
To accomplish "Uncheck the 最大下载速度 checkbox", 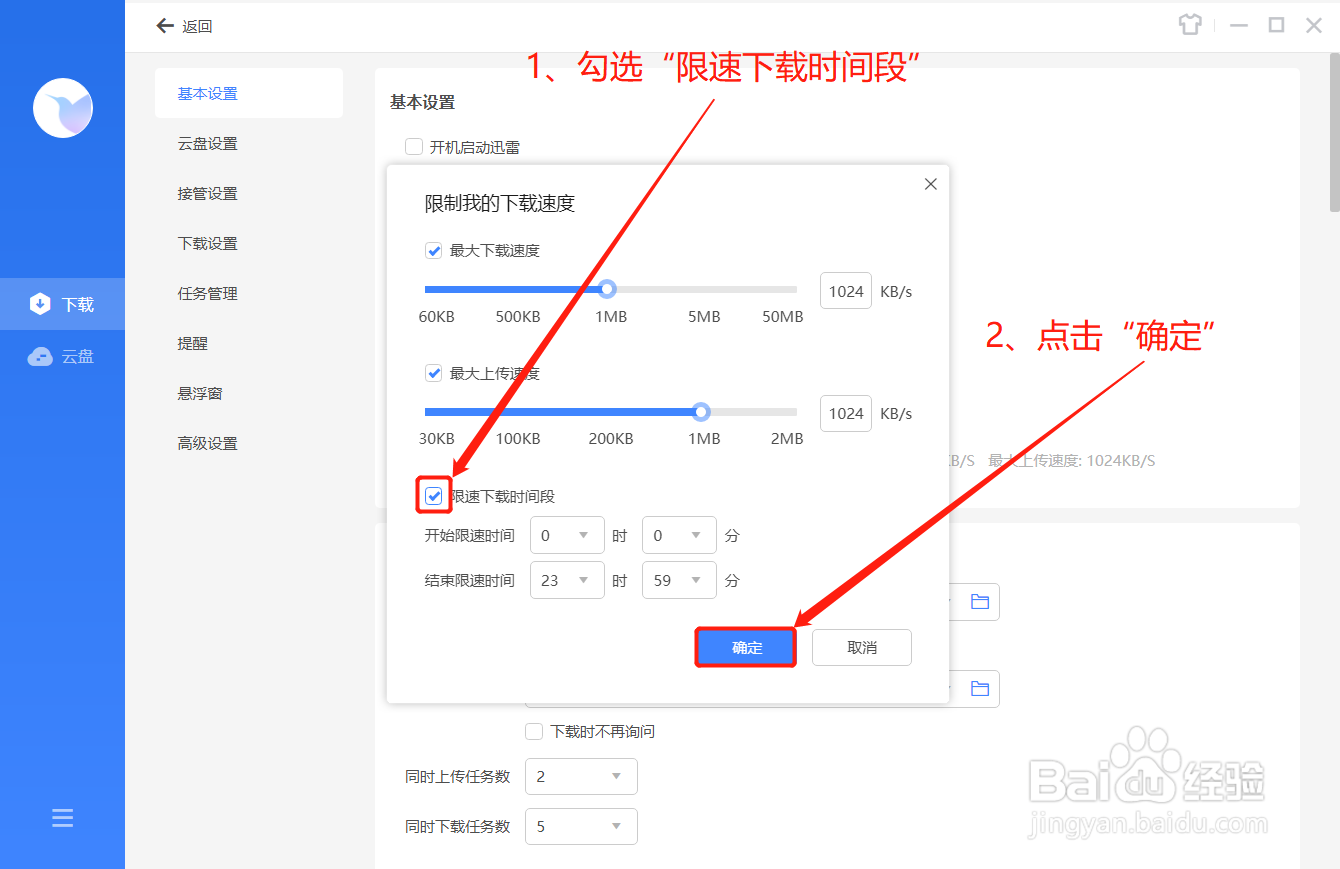I will [x=433, y=250].
